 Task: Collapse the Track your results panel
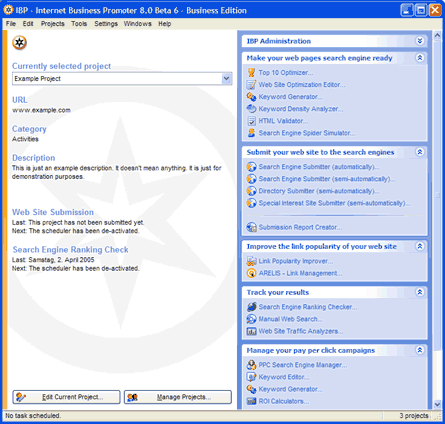tap(420, 292)
